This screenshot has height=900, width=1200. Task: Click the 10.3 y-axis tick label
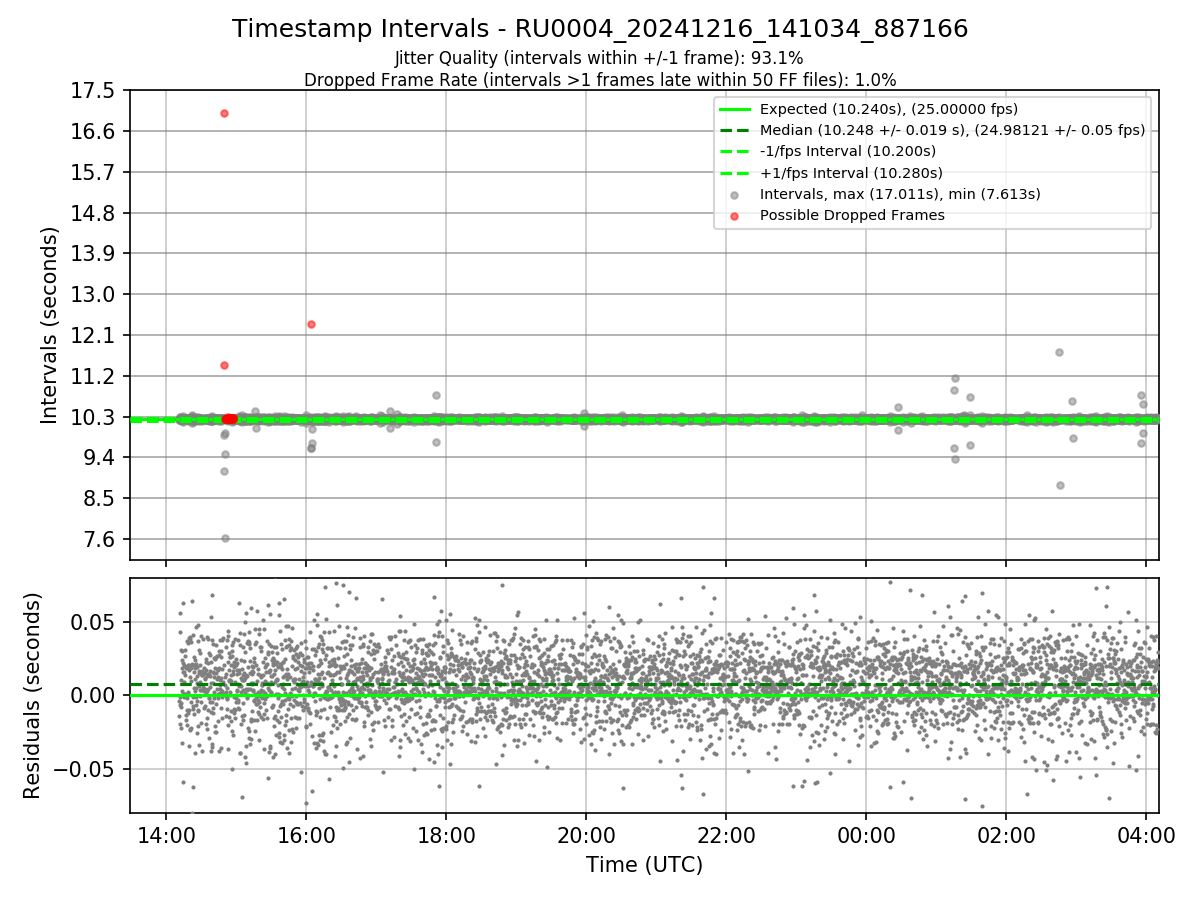(94, 417)
